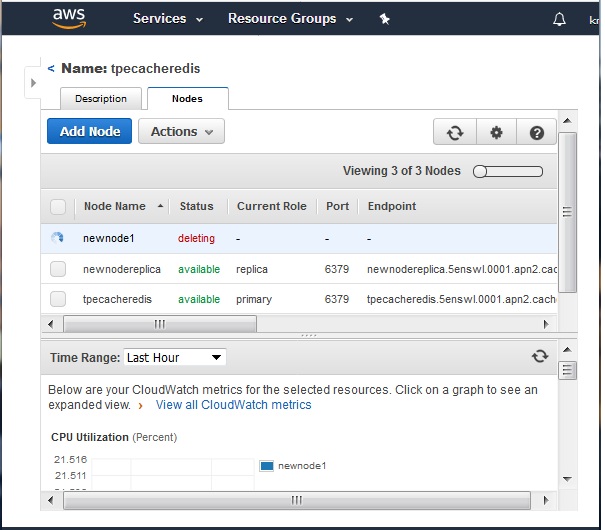Open the help question mark icon
Image resolution: width=605 pixels, height=530 pixels.
[537, 132]
